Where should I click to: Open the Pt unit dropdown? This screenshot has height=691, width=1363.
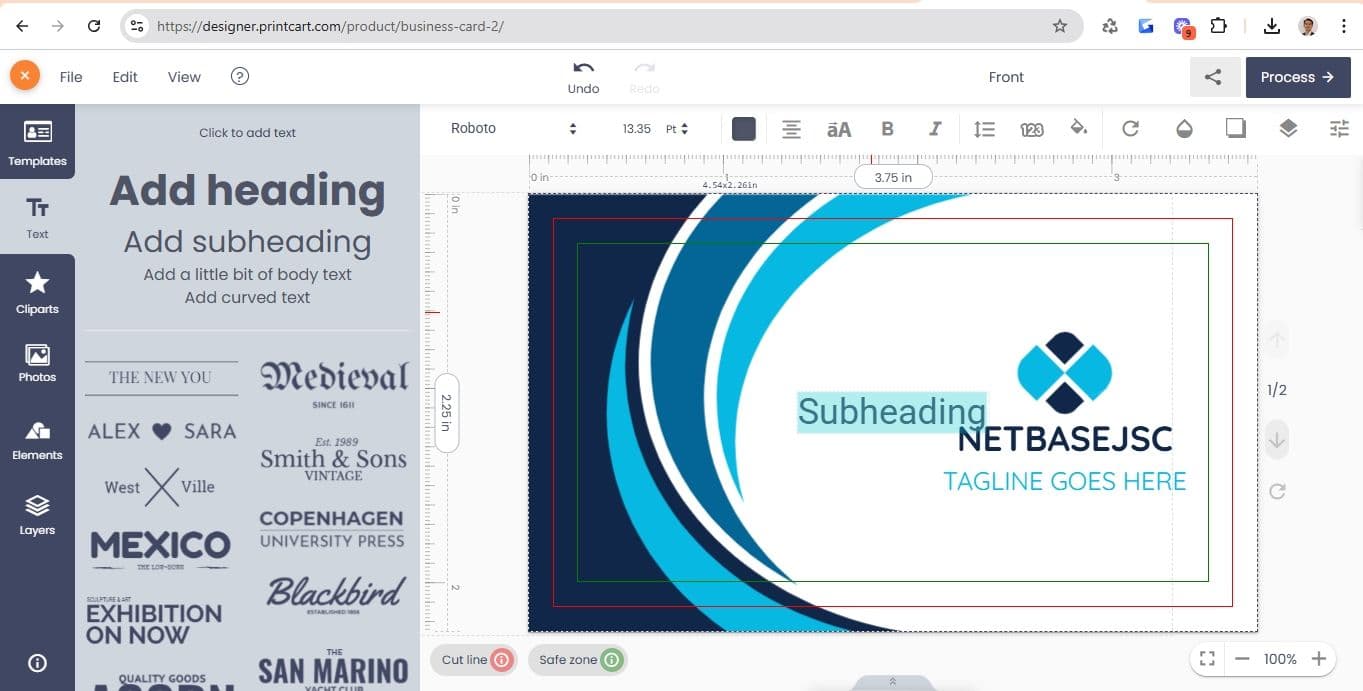(x=677, y=128)
